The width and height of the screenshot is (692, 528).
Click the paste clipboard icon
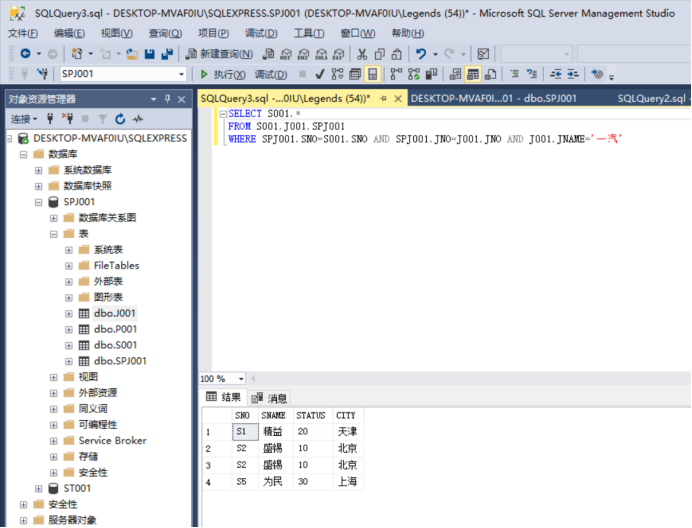coord(396,54)
